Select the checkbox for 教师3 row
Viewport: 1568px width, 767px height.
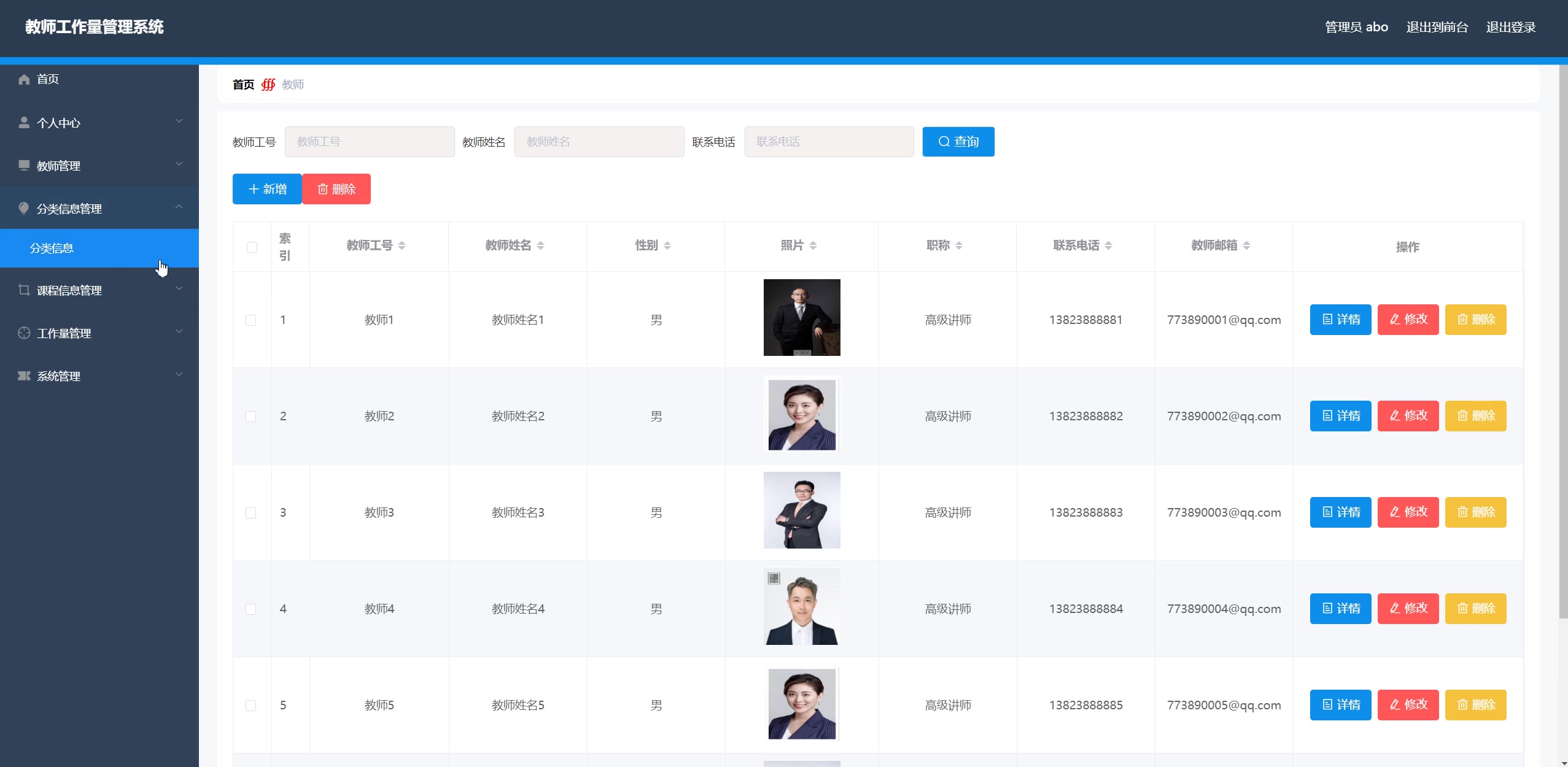(251, 513)
